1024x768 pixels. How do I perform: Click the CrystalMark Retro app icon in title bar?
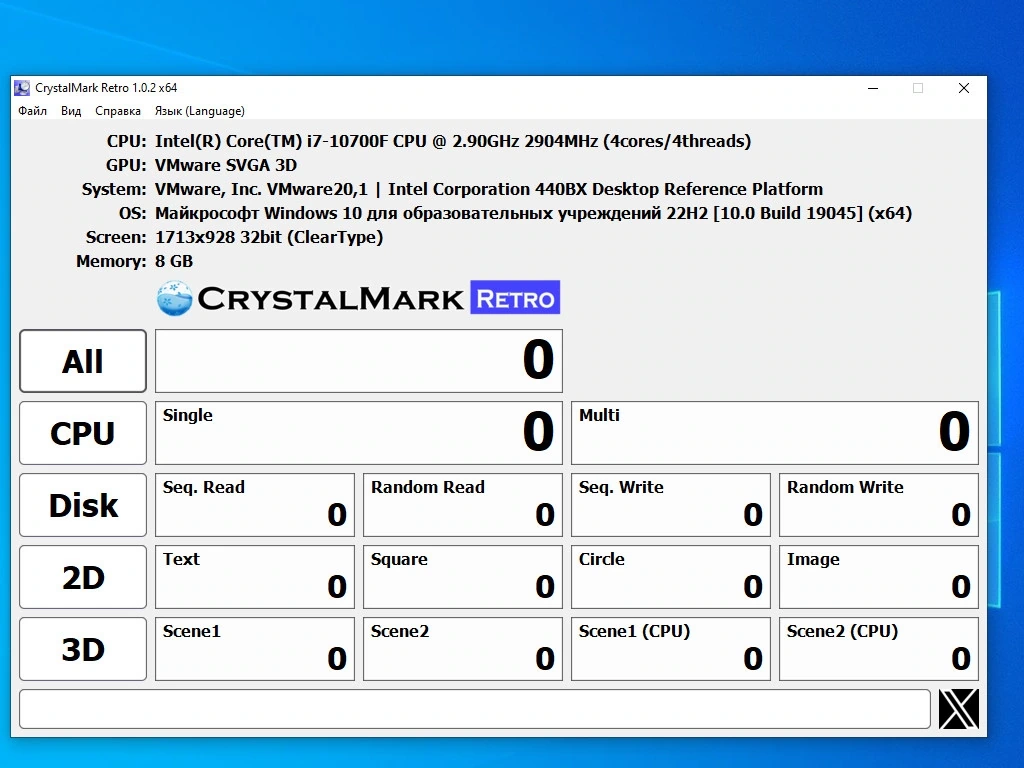pos(22,88)
